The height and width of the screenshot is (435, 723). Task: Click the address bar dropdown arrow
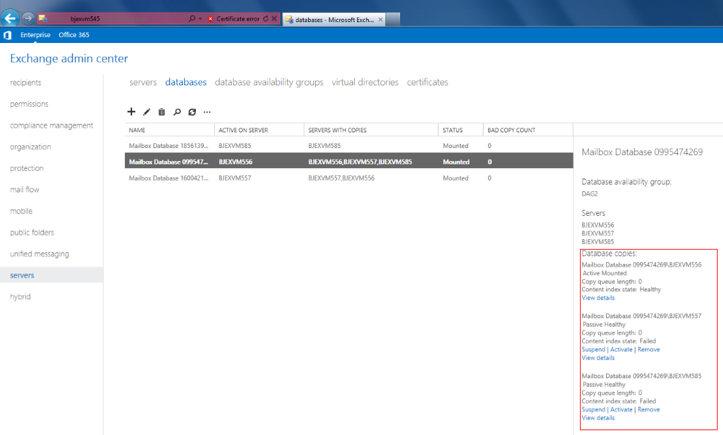pyautogui.click(x=200, y=19)
